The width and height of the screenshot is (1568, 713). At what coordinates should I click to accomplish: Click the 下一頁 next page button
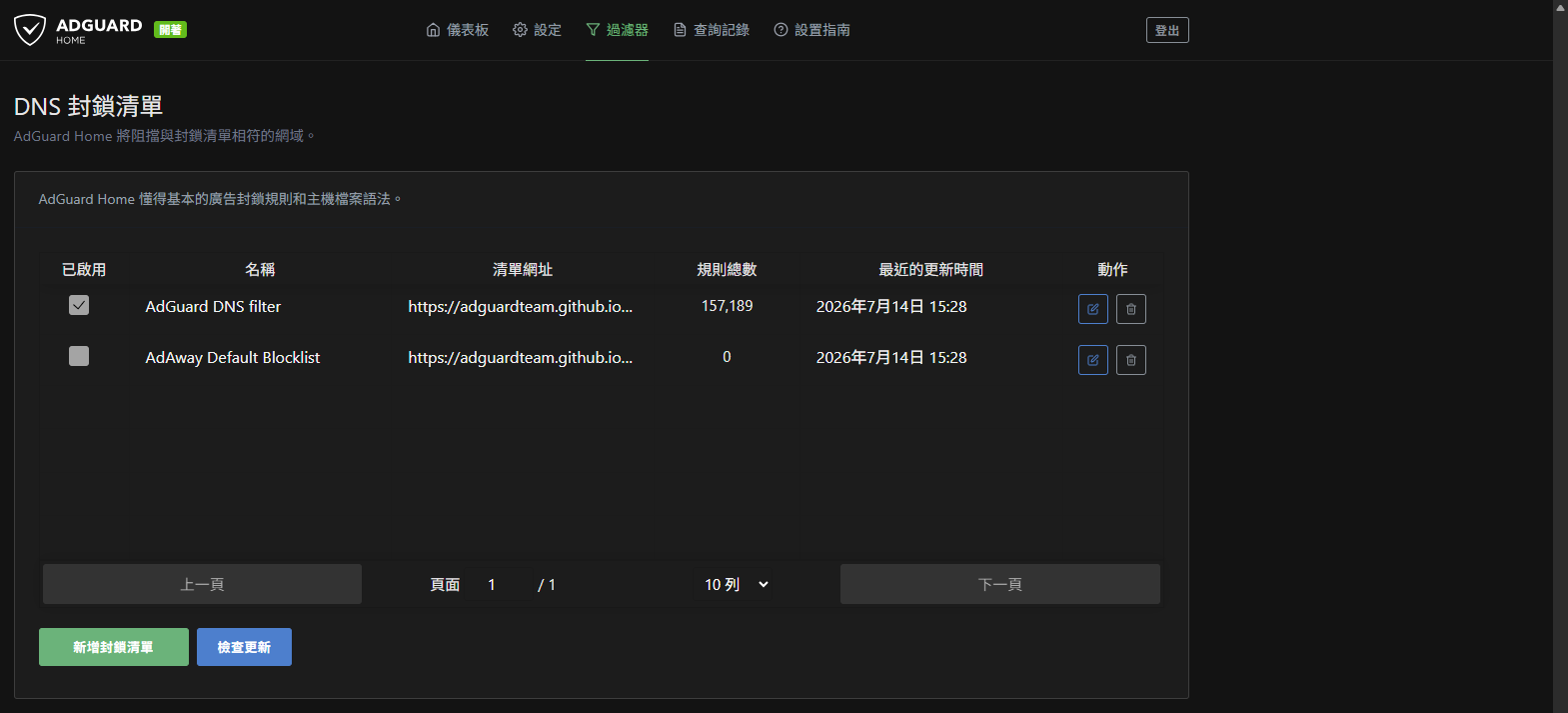(1000, 584)
